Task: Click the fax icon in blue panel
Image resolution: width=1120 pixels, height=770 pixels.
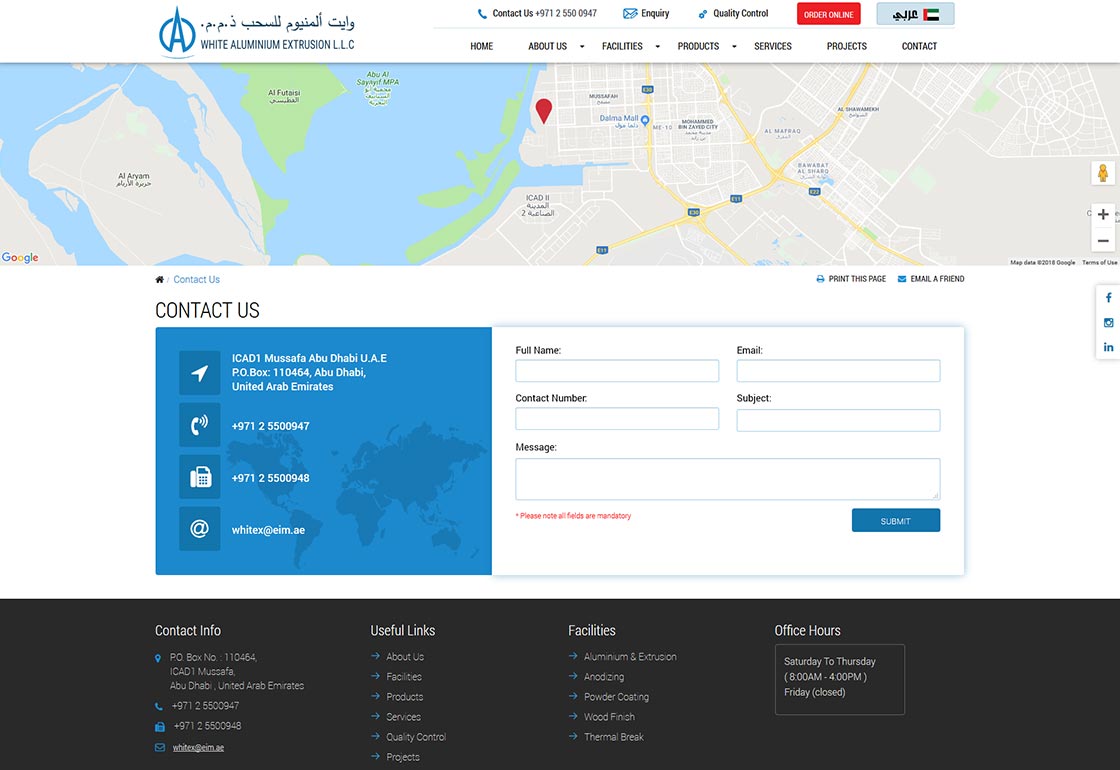Action: click(x=199, y=477)
